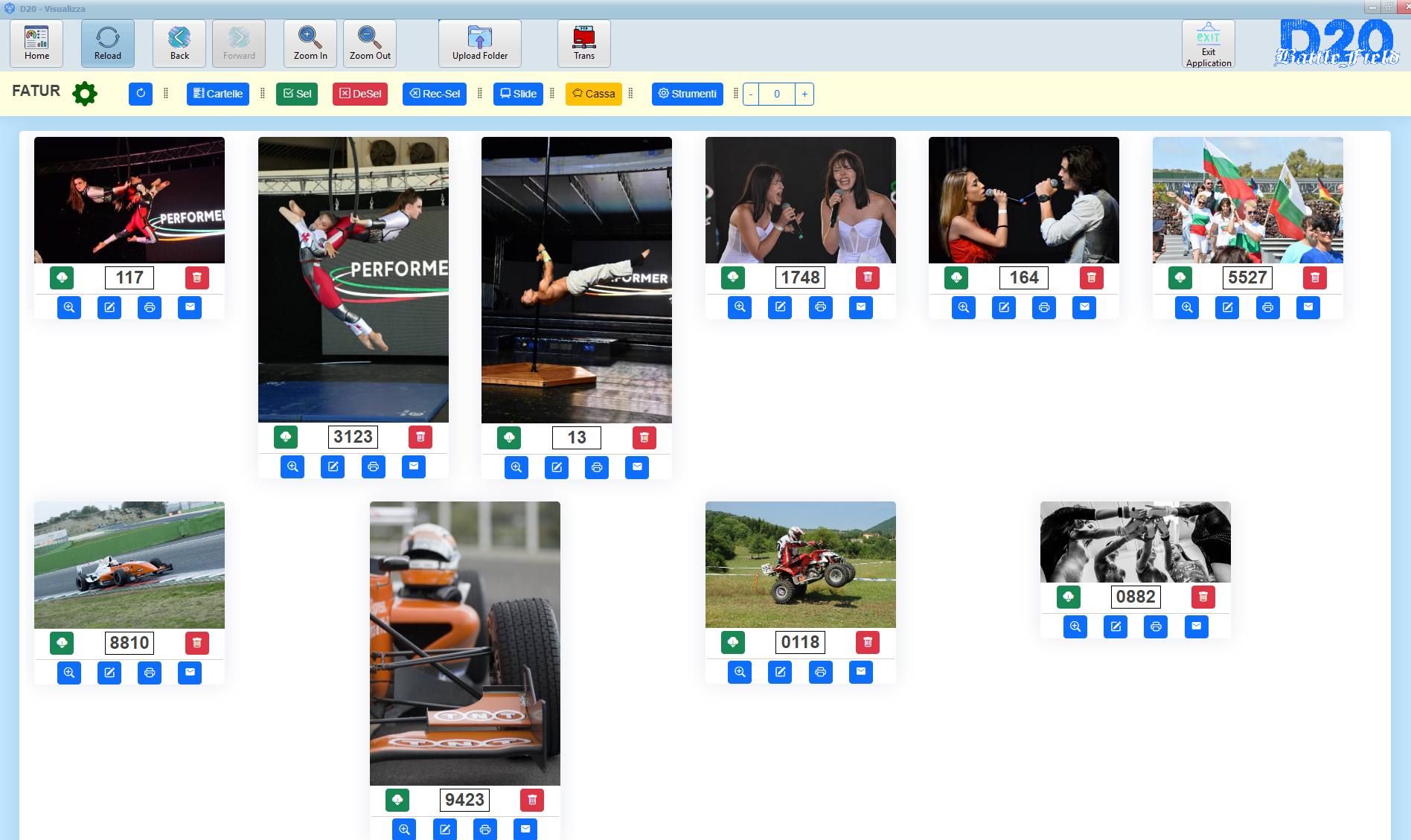Focus the counter field showing 0

tap(777, 94)
